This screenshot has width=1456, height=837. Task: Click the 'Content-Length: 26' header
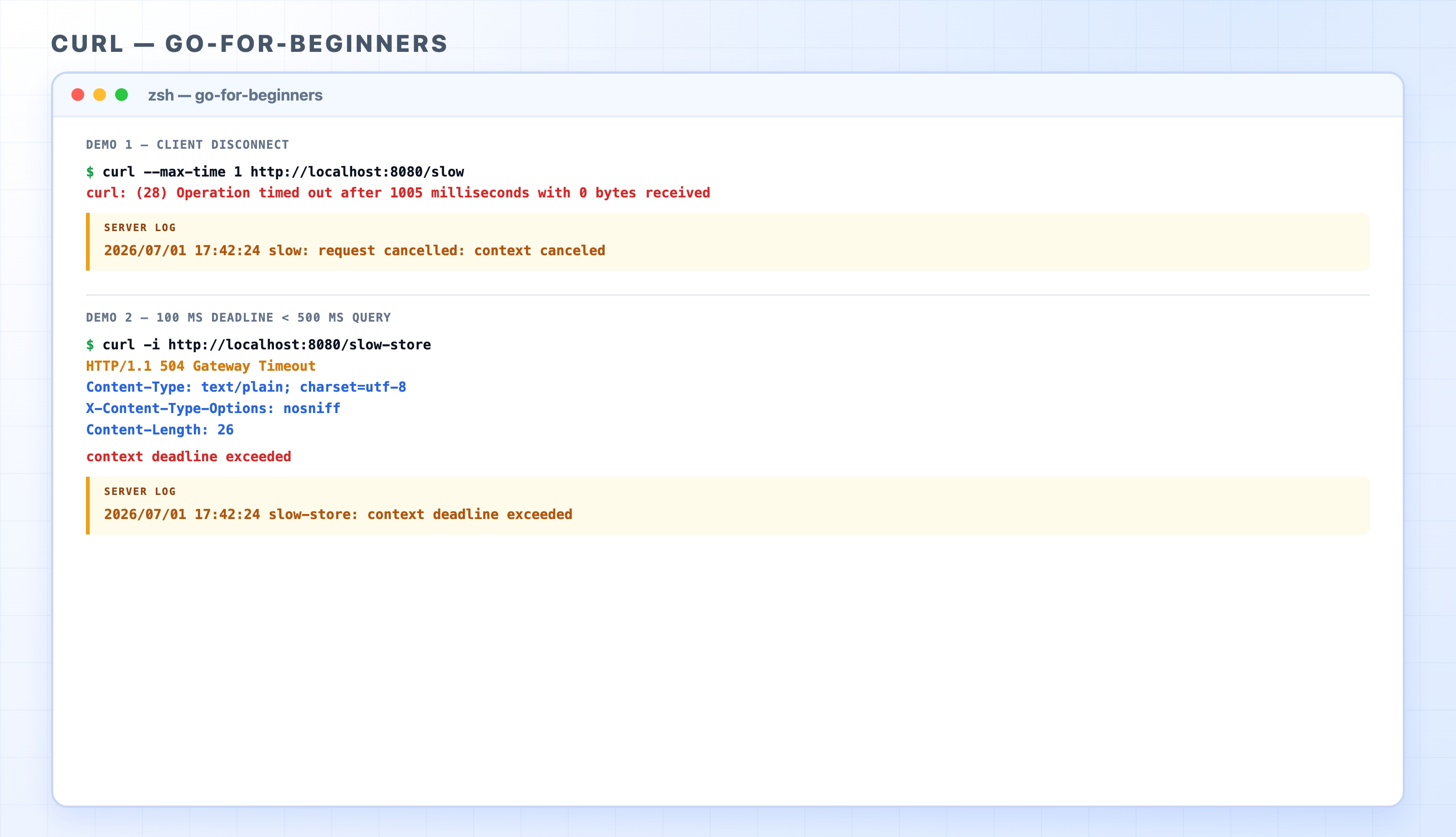(x=160, y=430)
